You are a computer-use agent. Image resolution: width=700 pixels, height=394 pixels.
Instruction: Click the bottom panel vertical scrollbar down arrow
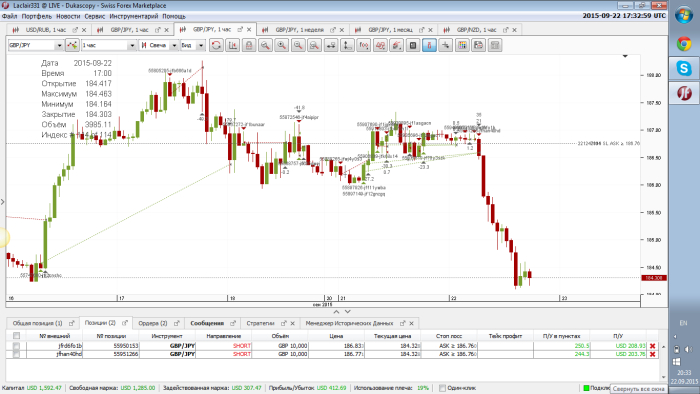[x=664, y=377]
